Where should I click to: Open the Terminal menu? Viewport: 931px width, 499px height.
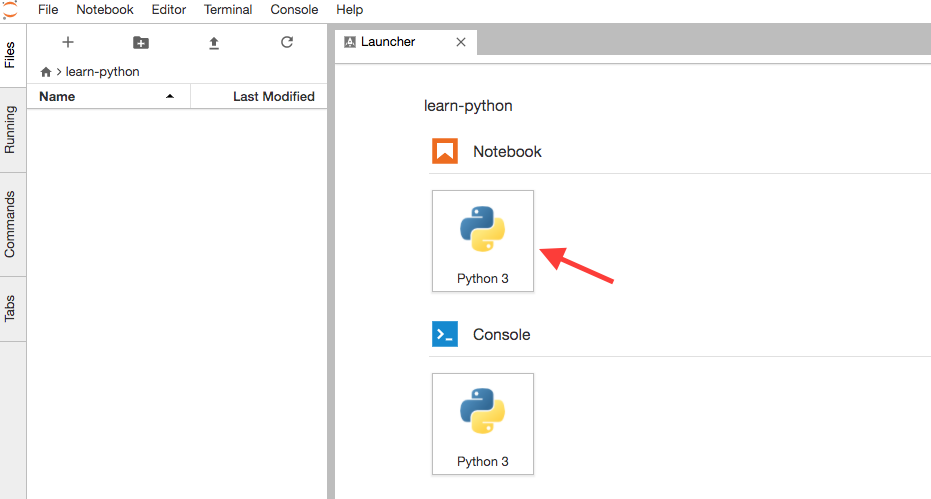[228, 10]
